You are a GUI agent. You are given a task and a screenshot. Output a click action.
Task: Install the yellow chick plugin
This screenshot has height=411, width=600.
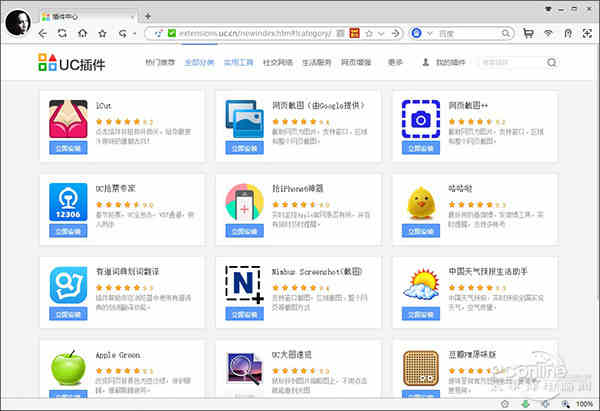point(421,231)
